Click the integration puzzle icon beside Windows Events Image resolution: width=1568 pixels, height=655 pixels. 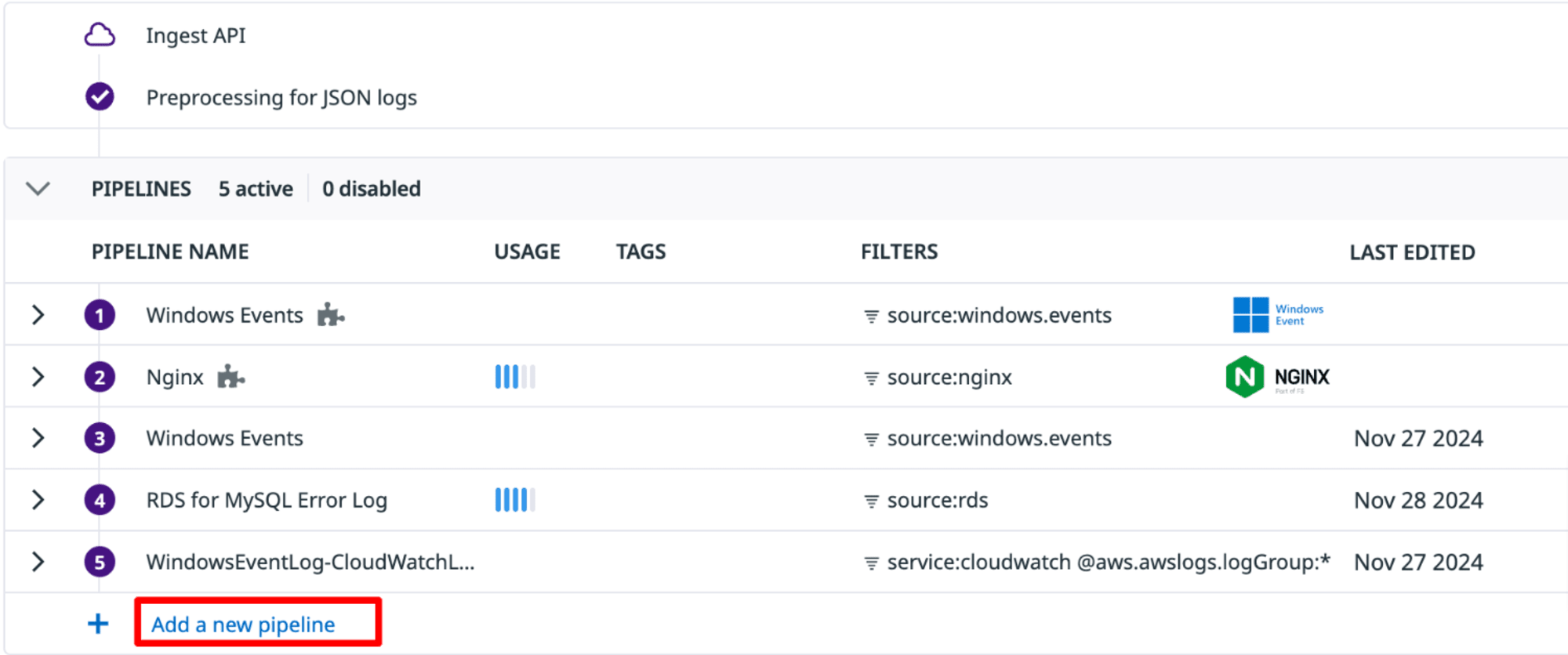tap(331, 315)
